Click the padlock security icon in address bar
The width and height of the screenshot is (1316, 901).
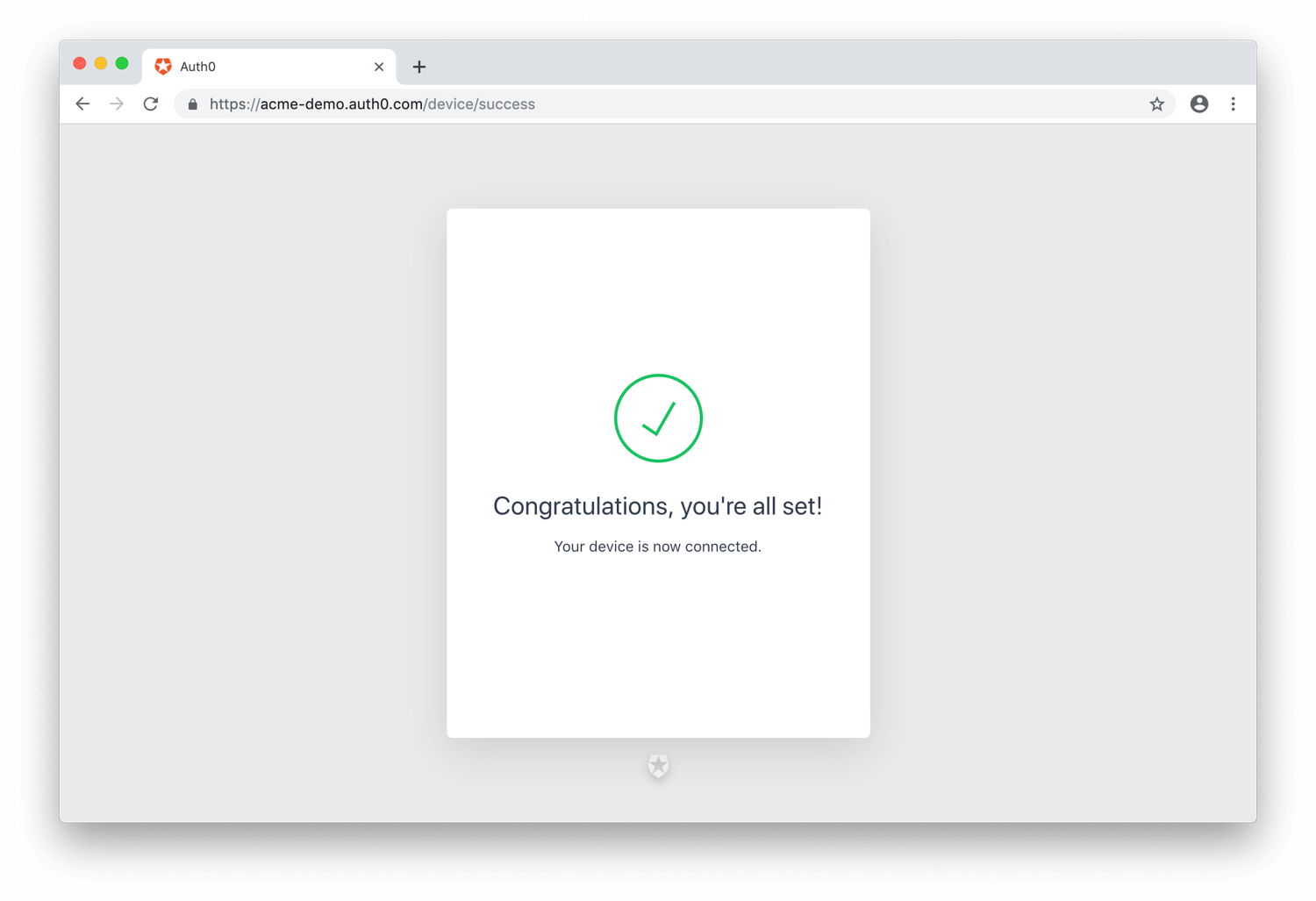(193, 104)
